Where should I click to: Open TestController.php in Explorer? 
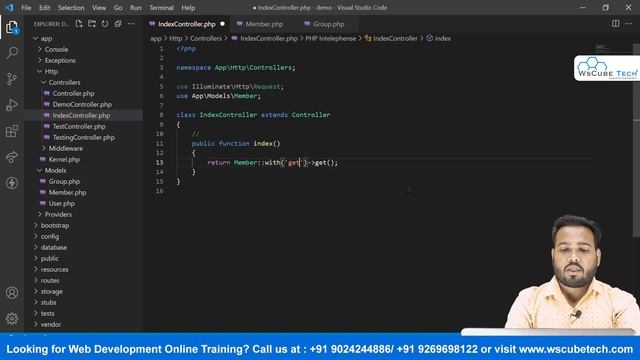(x=79, y=127)
